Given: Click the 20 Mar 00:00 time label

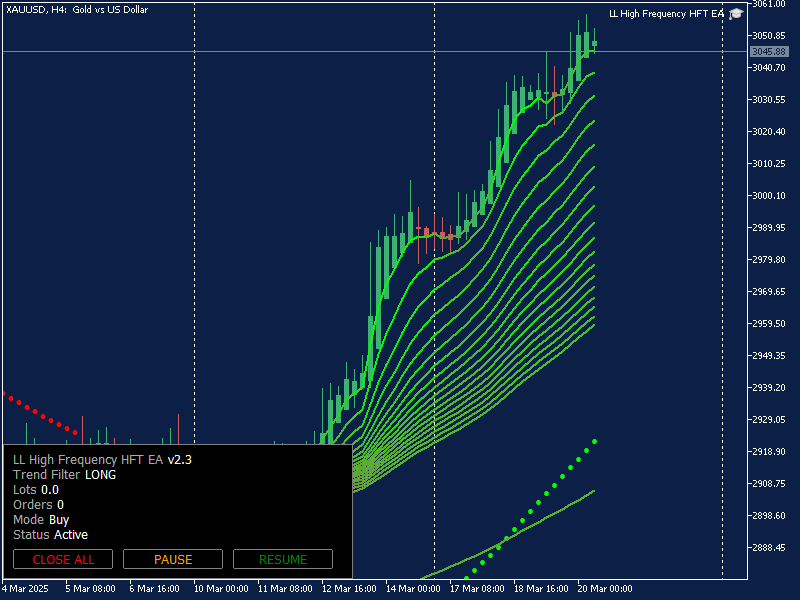Looking at the screenshot, I should (x=605, y=588).
